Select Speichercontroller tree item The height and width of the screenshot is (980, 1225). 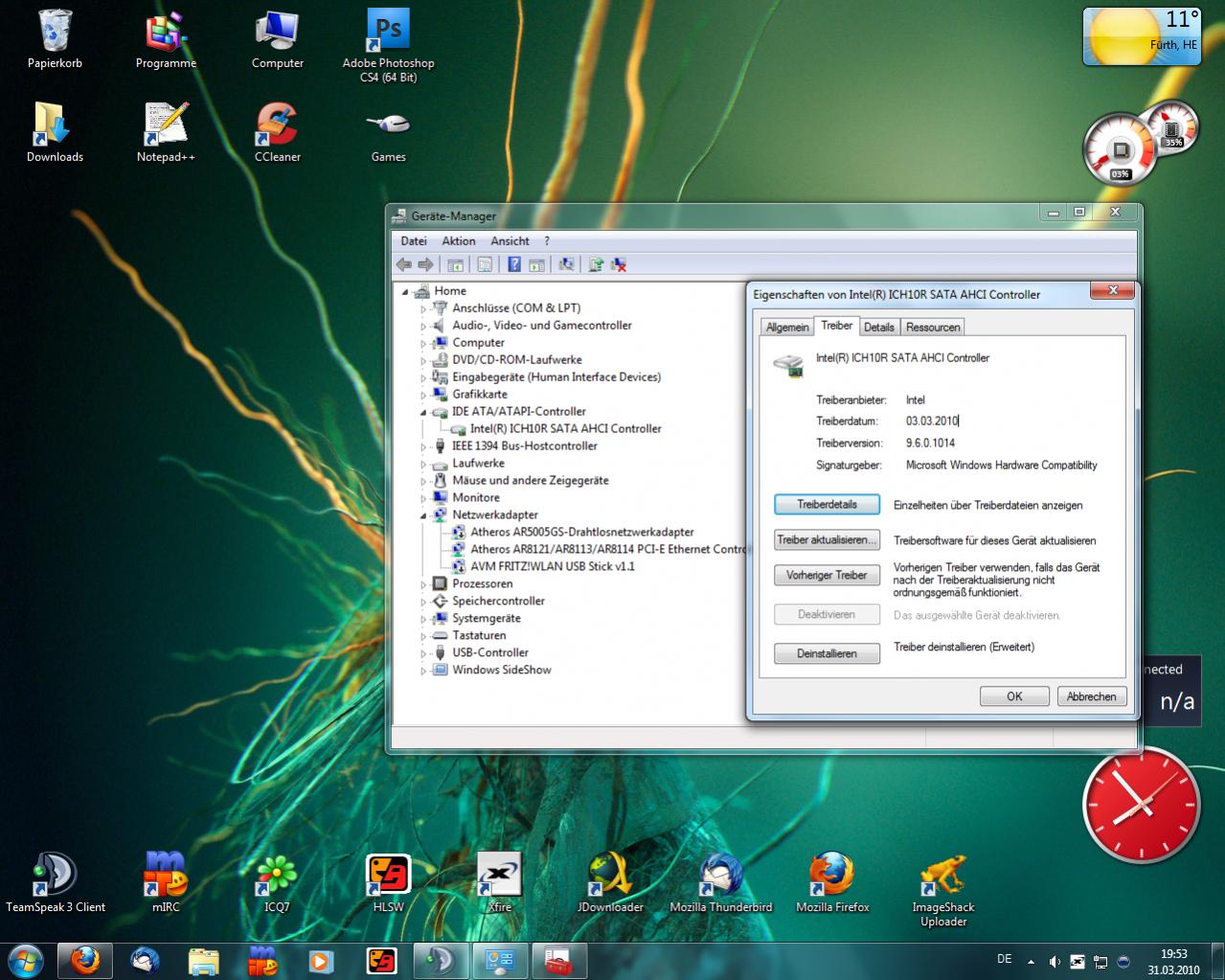tap(498, 602)
